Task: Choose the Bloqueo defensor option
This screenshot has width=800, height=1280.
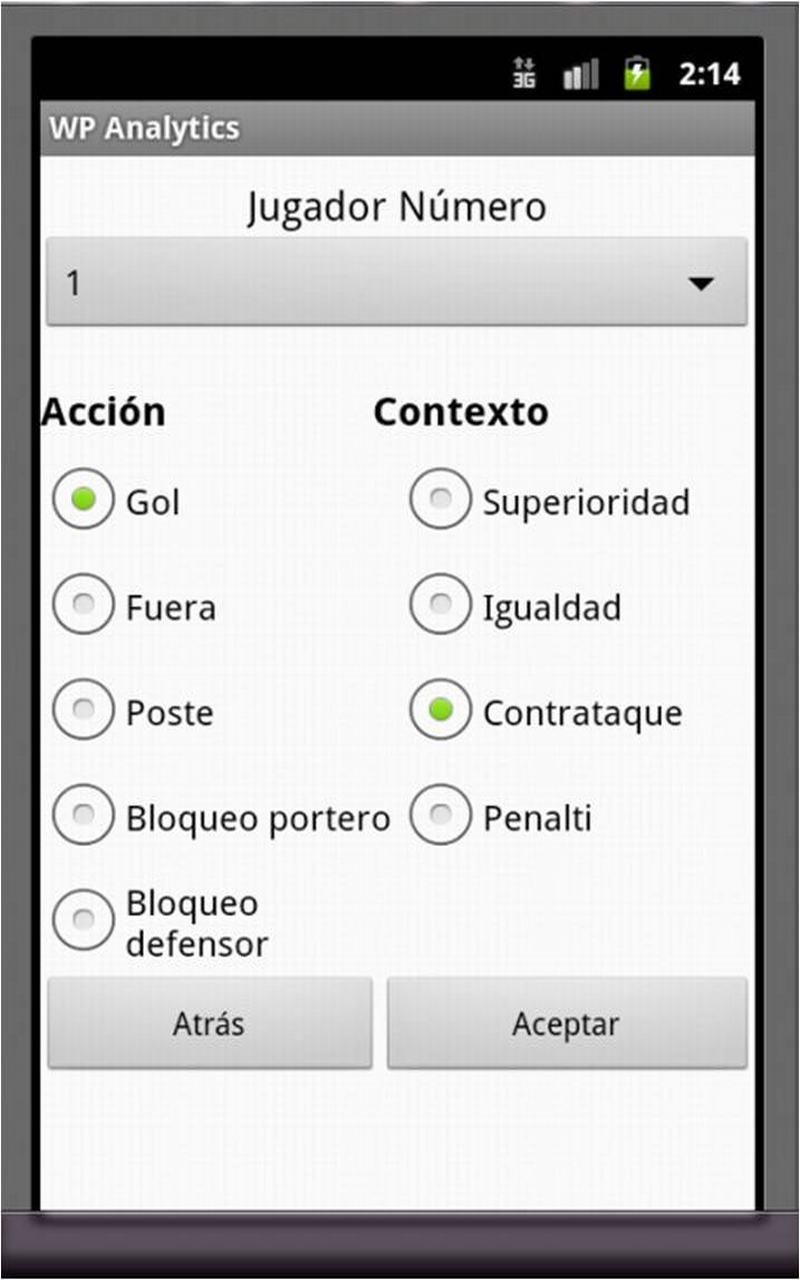Action: (x=84, y=920)
